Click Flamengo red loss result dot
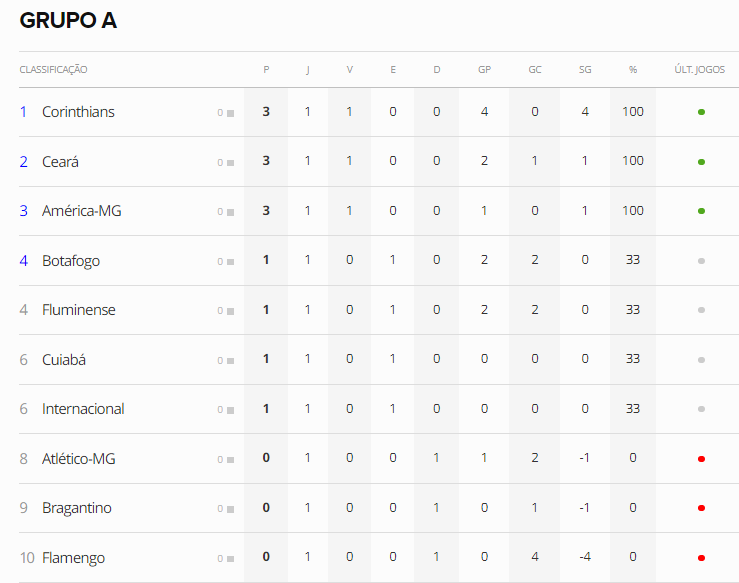 (701, 558)
